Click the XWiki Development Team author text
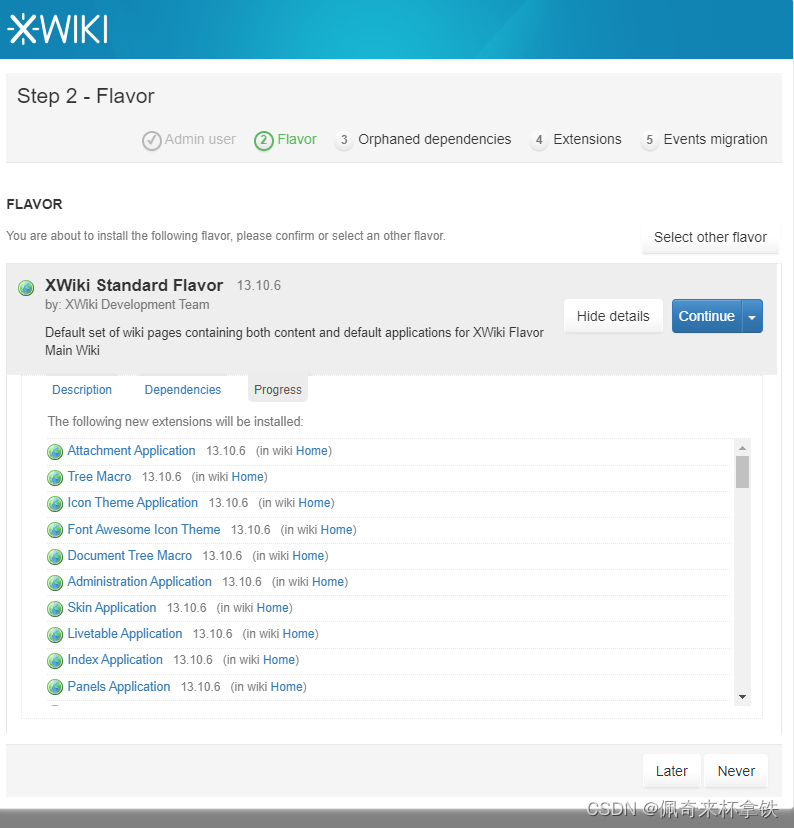Image resolution: width=794 pixels, height=828 pixels. [x=137, y=305]
